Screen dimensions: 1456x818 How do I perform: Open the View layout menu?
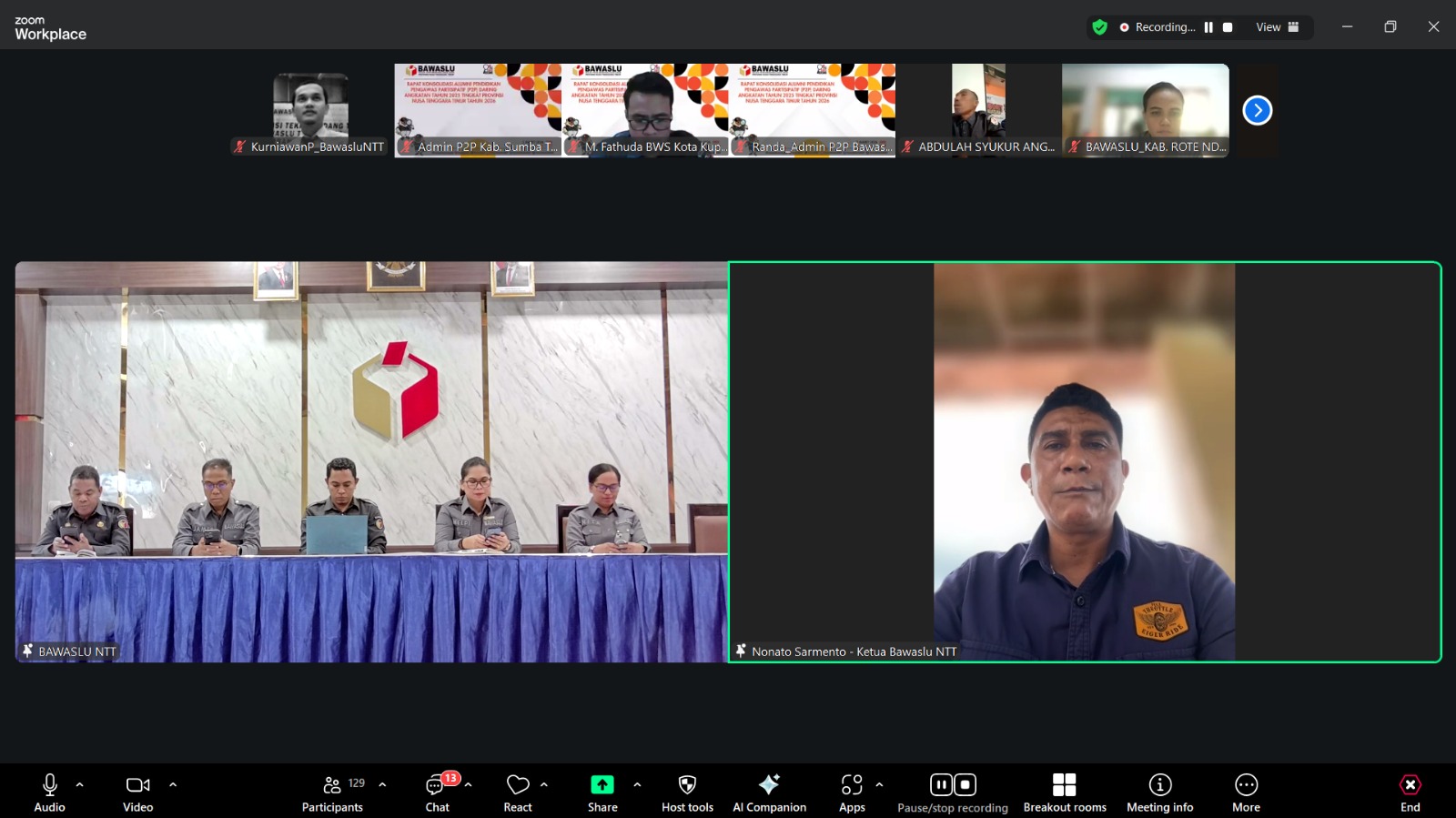click(x=1277, y=27)
